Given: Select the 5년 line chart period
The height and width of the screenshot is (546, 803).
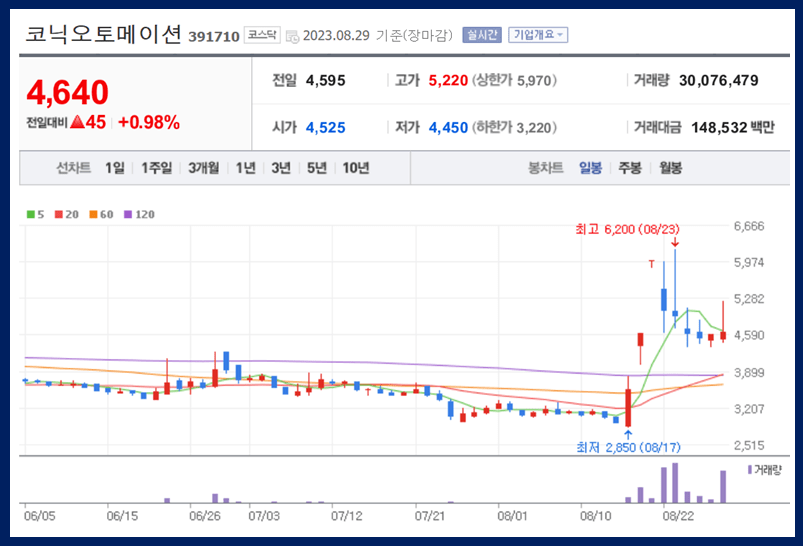Looking at the screenshot, I should pos(316,168).
